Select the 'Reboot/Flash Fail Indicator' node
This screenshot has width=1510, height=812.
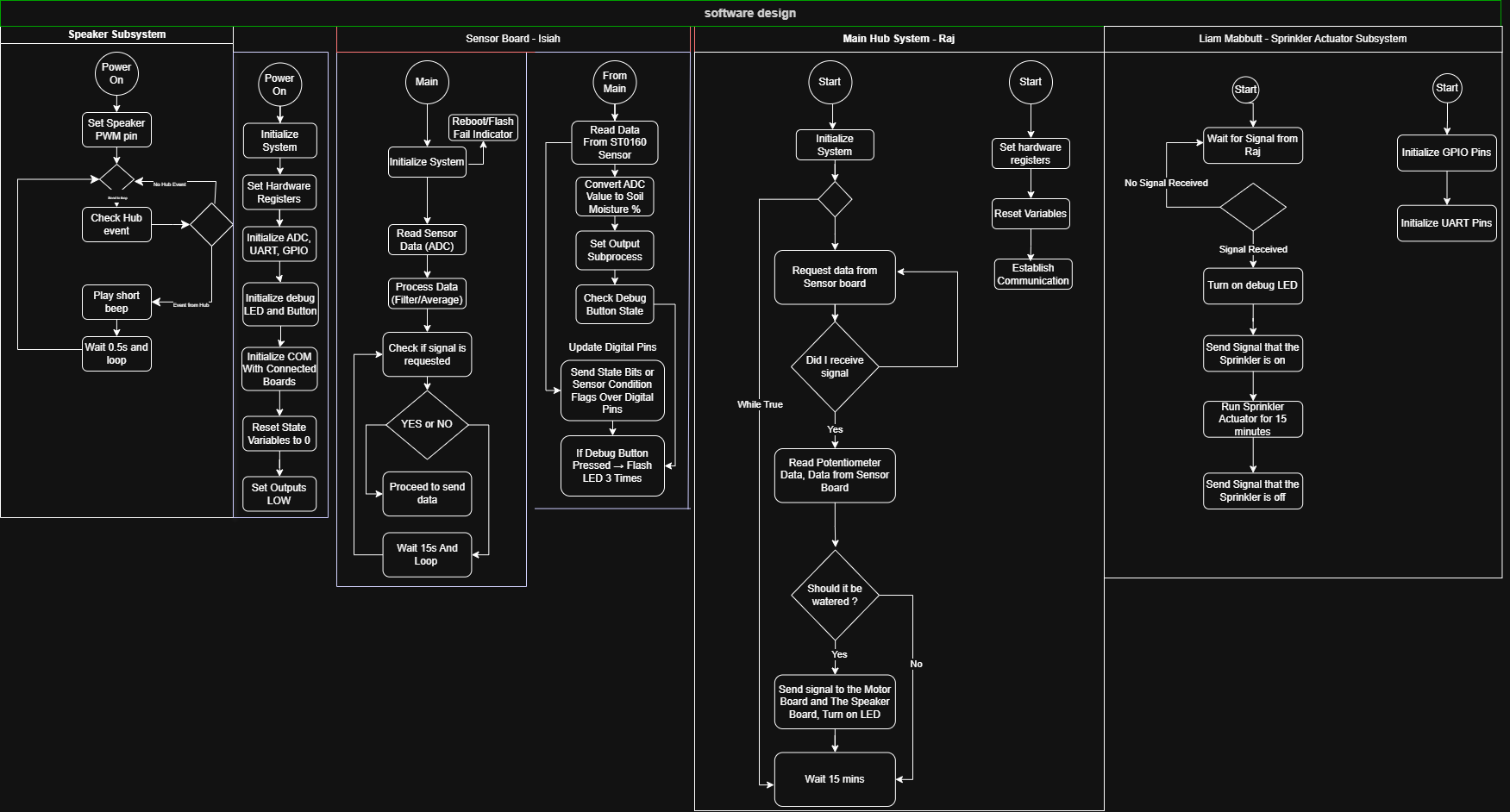484,127
